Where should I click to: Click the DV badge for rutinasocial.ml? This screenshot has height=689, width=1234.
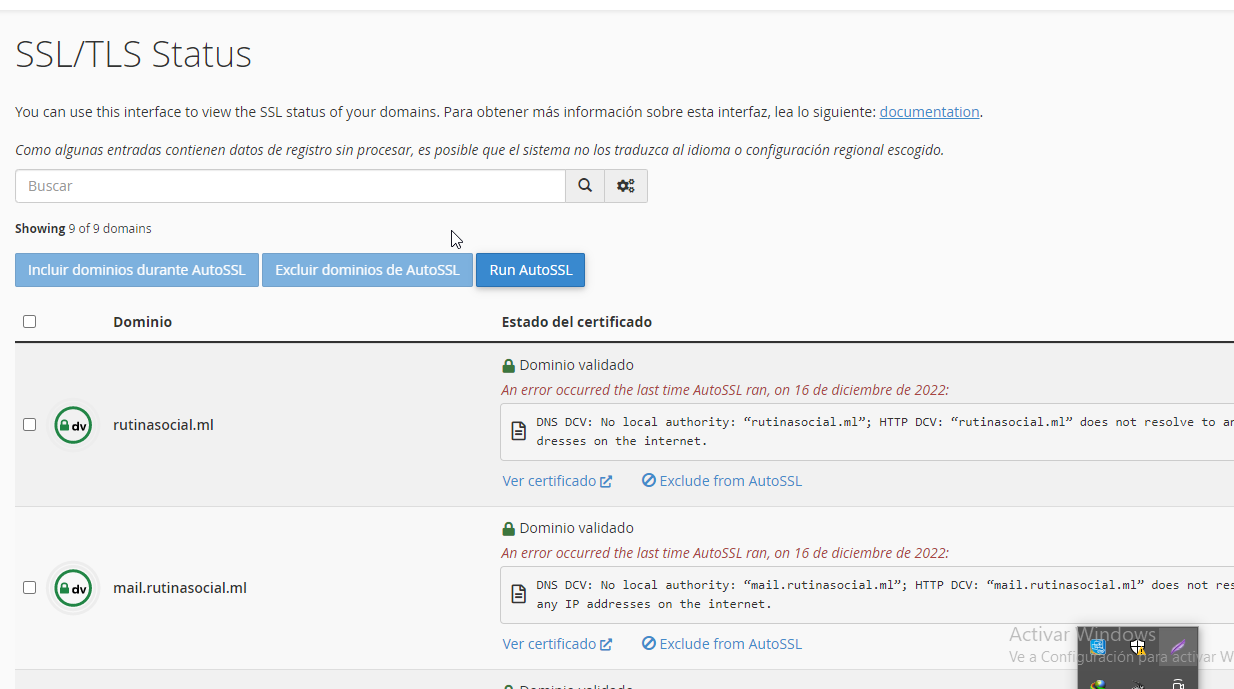point(73,425)
